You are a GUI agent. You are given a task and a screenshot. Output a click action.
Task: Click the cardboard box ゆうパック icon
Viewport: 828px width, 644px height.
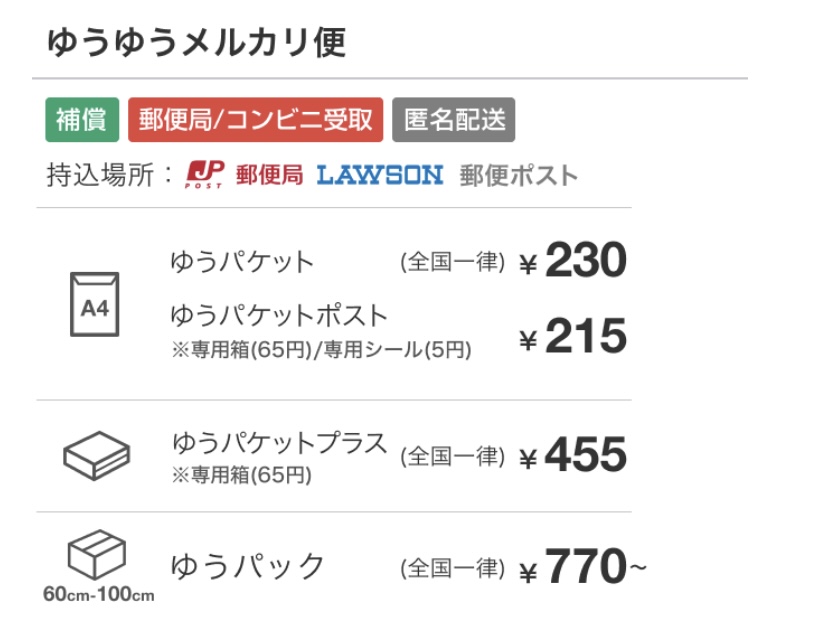[96, 553]
